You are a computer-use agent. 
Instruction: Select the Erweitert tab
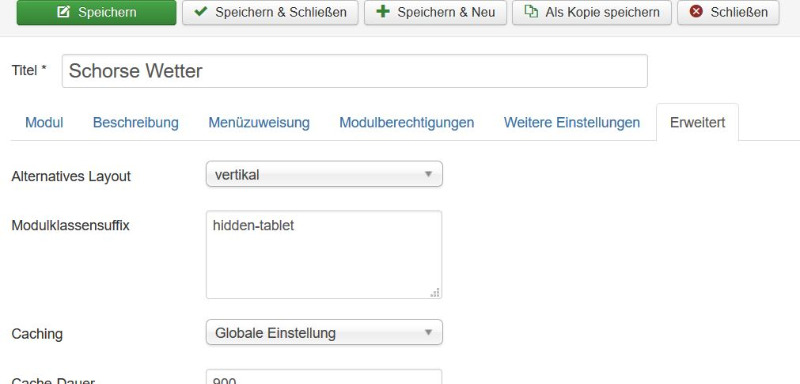[x=697, y=123]
